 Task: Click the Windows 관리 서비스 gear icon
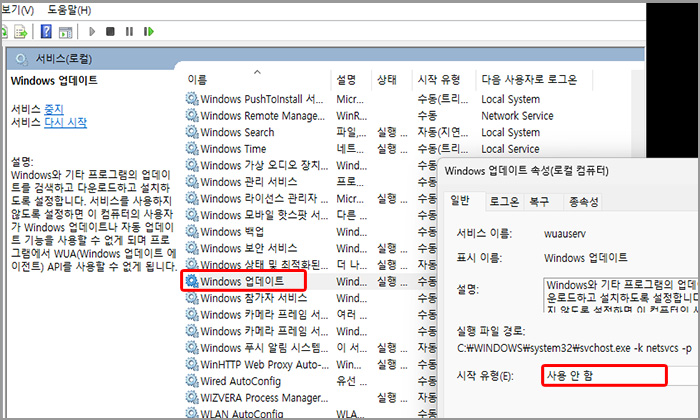pyautogui.click(x=192, y=182)
